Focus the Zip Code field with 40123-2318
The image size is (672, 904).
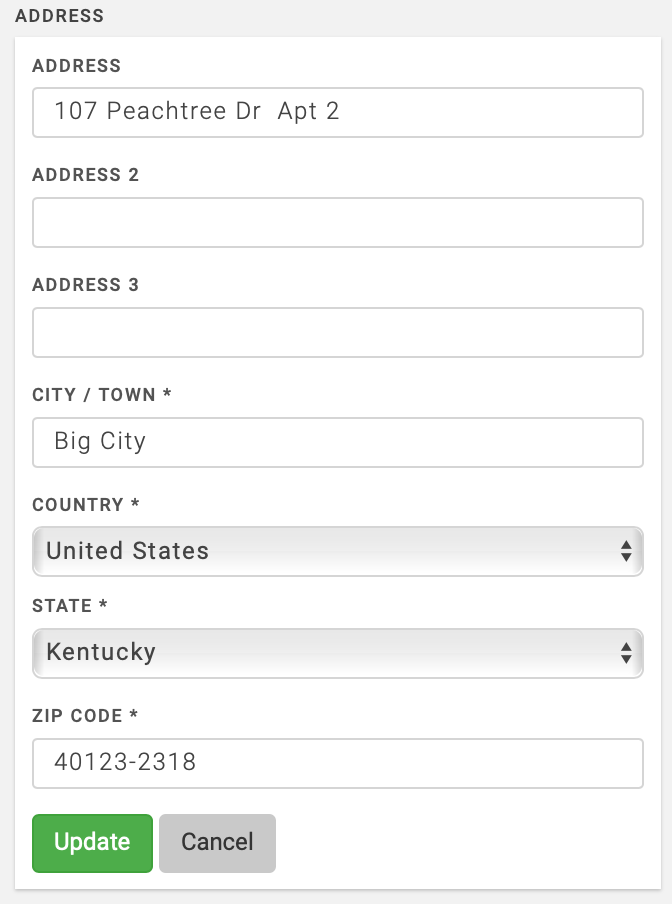[x=337, y=763]
